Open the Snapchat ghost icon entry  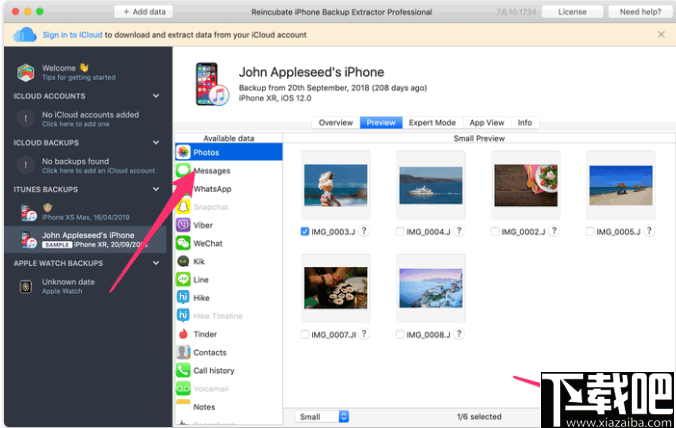pyautogui.click(x=183, y=207)
